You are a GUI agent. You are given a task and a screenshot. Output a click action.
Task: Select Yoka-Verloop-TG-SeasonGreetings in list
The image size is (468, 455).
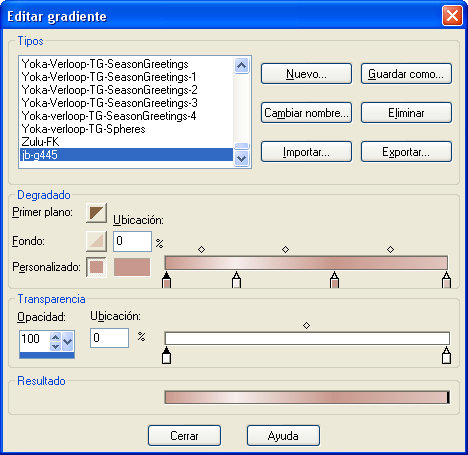[127, 64]
